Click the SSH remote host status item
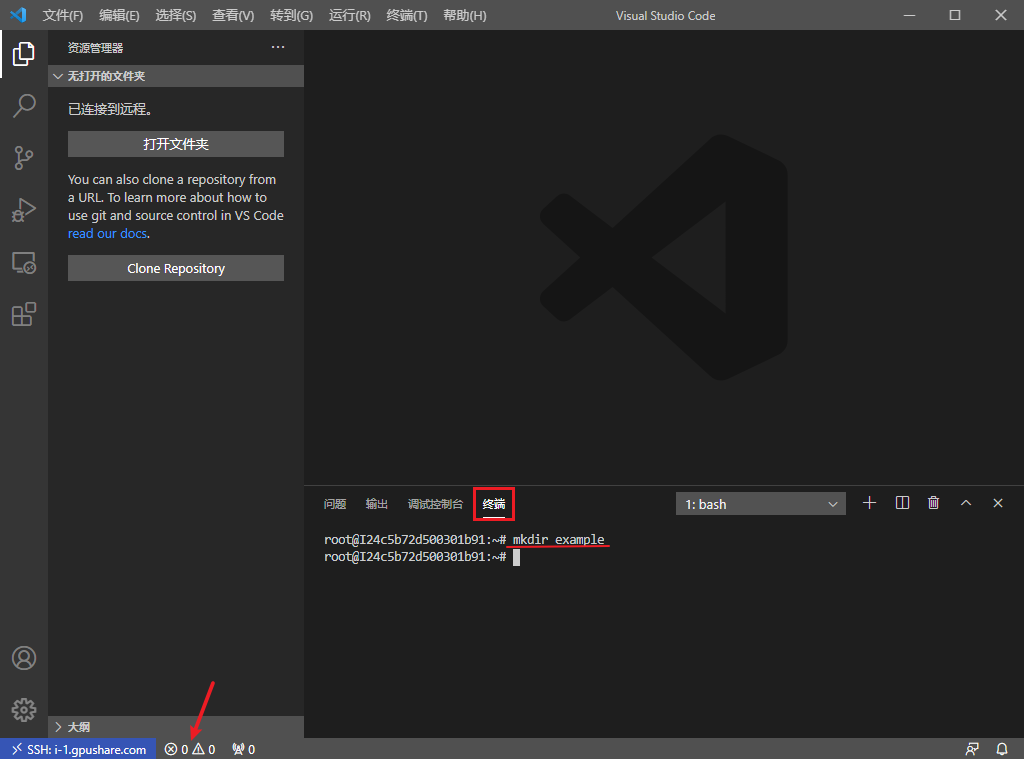 (78, 749)
